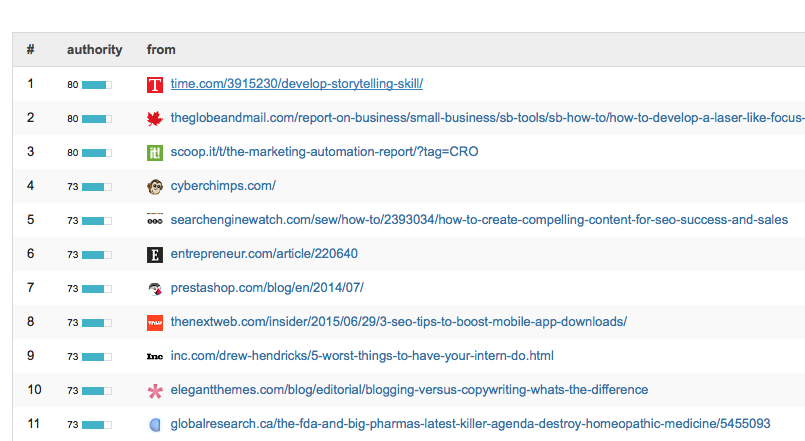Click the # column header

pyautogui.click(x=31, y=50)
